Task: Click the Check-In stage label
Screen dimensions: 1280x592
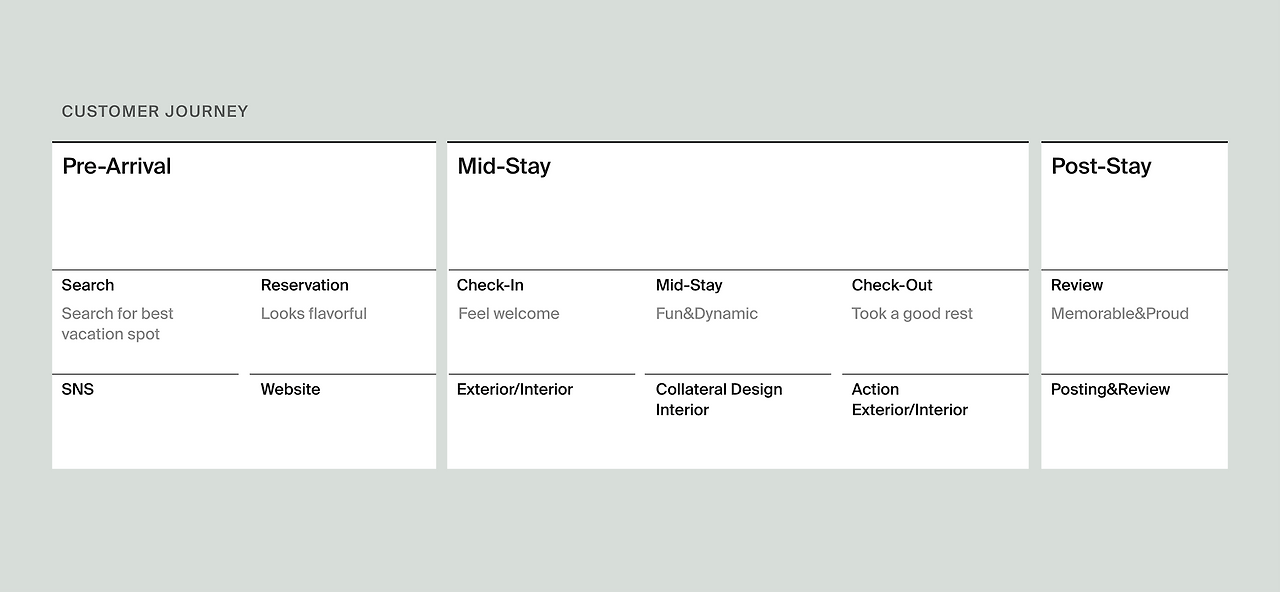Action: tap(490, 285)
